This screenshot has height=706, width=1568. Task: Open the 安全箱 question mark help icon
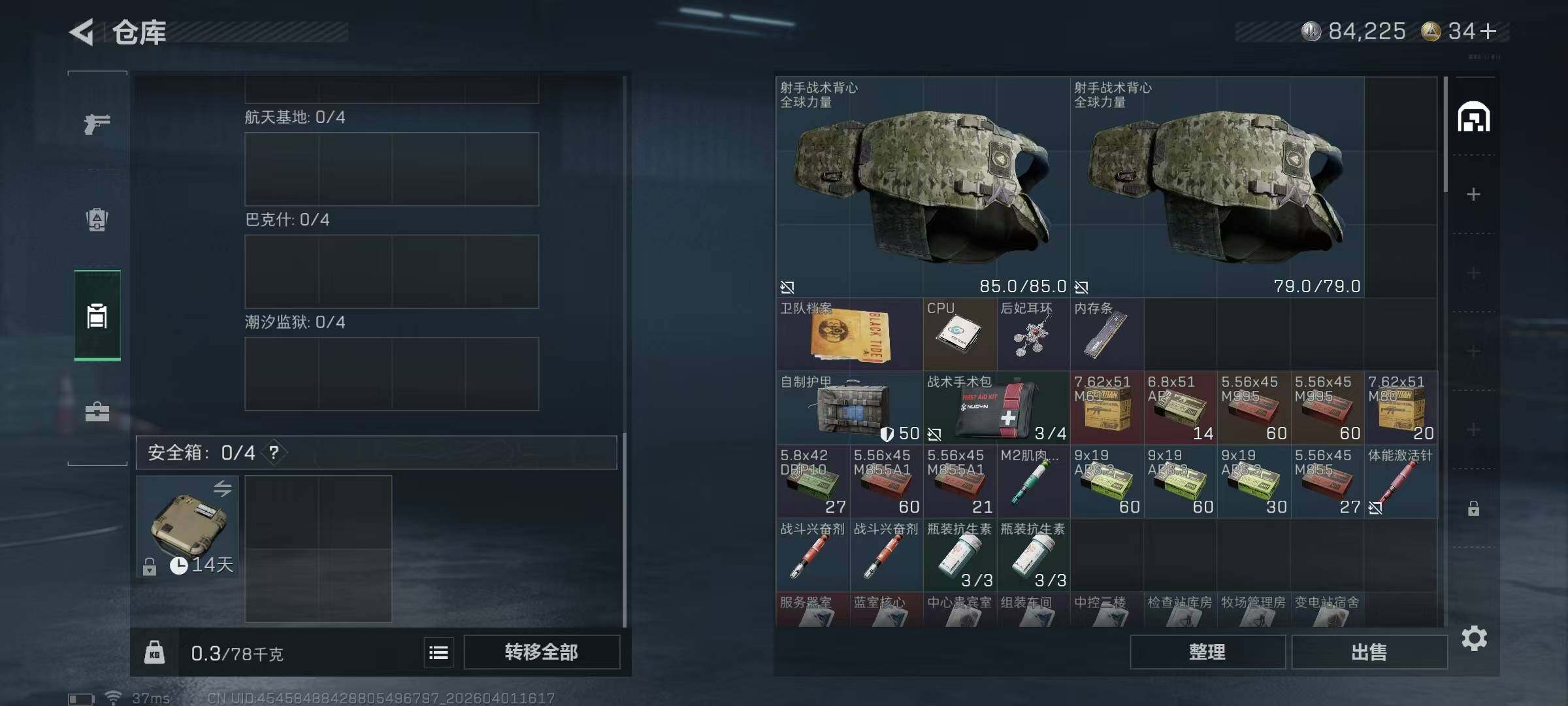[274, 452]
